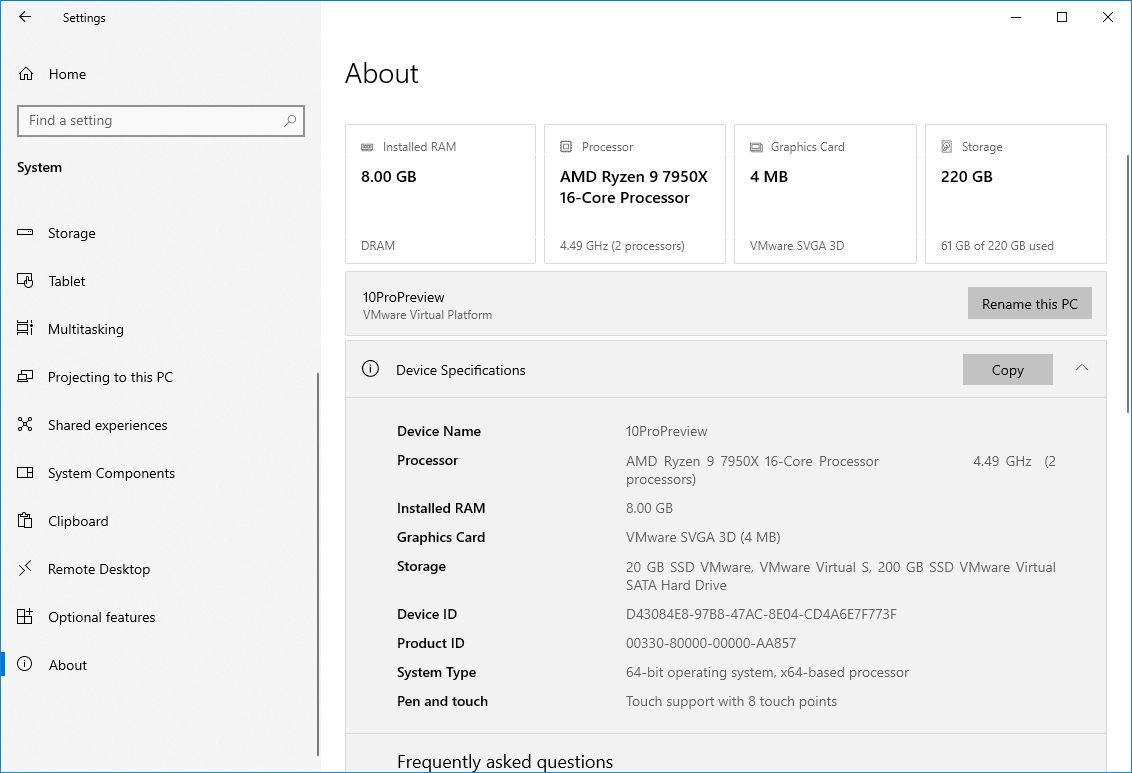This screenshot has width=1132, height=773.
Task: Collapse the Device Specifications section
Action: [x=1081, y=368]
